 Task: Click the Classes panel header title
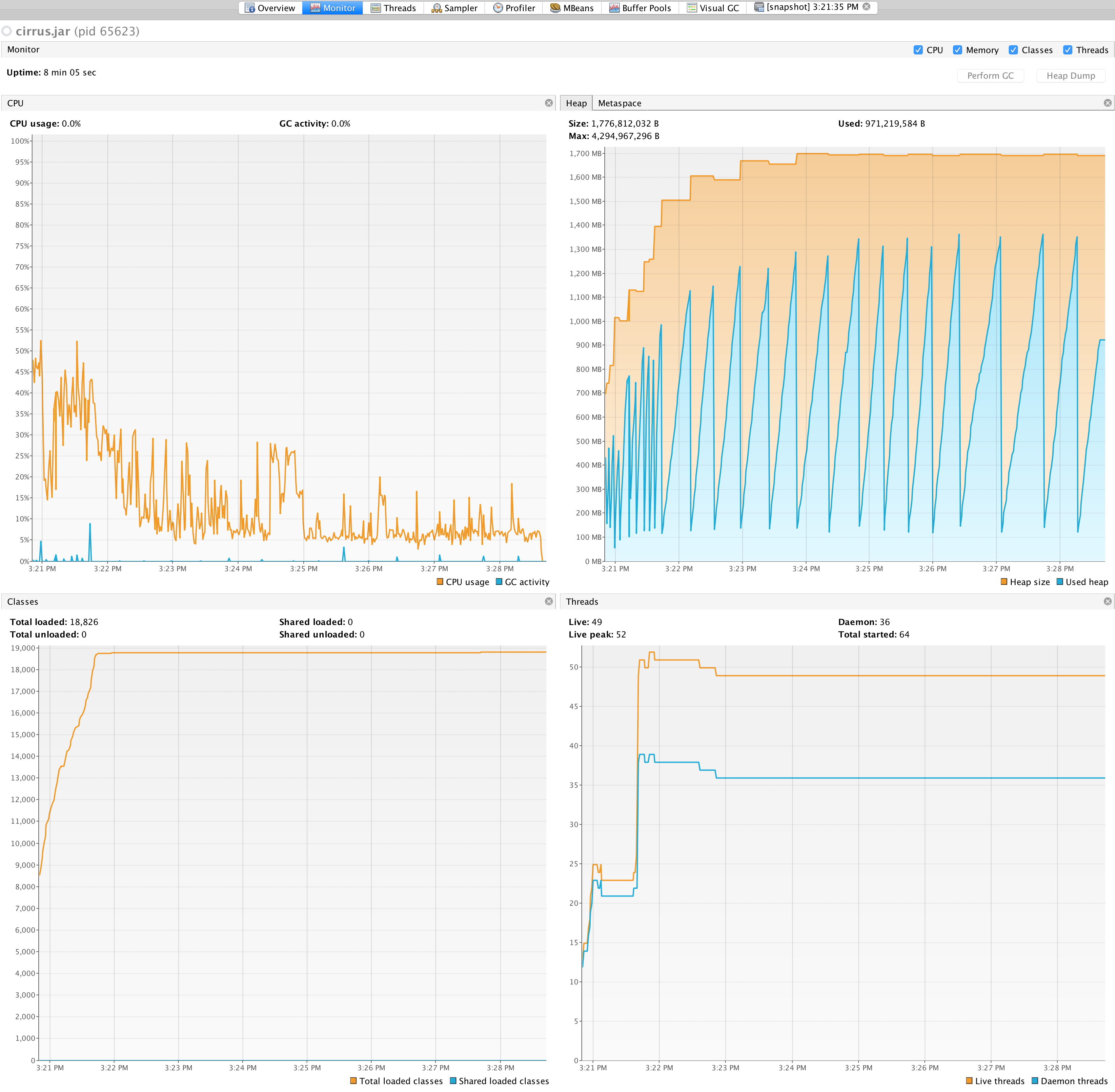22,602
